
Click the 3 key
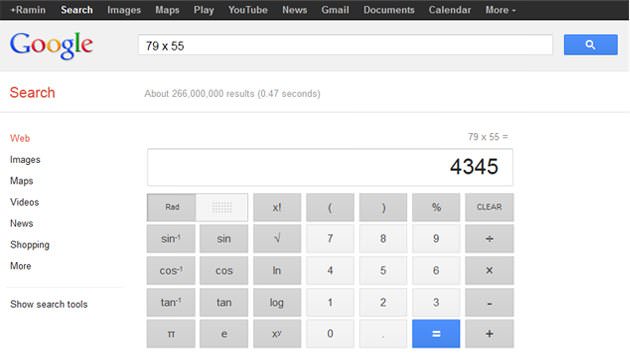pos(436,302)
